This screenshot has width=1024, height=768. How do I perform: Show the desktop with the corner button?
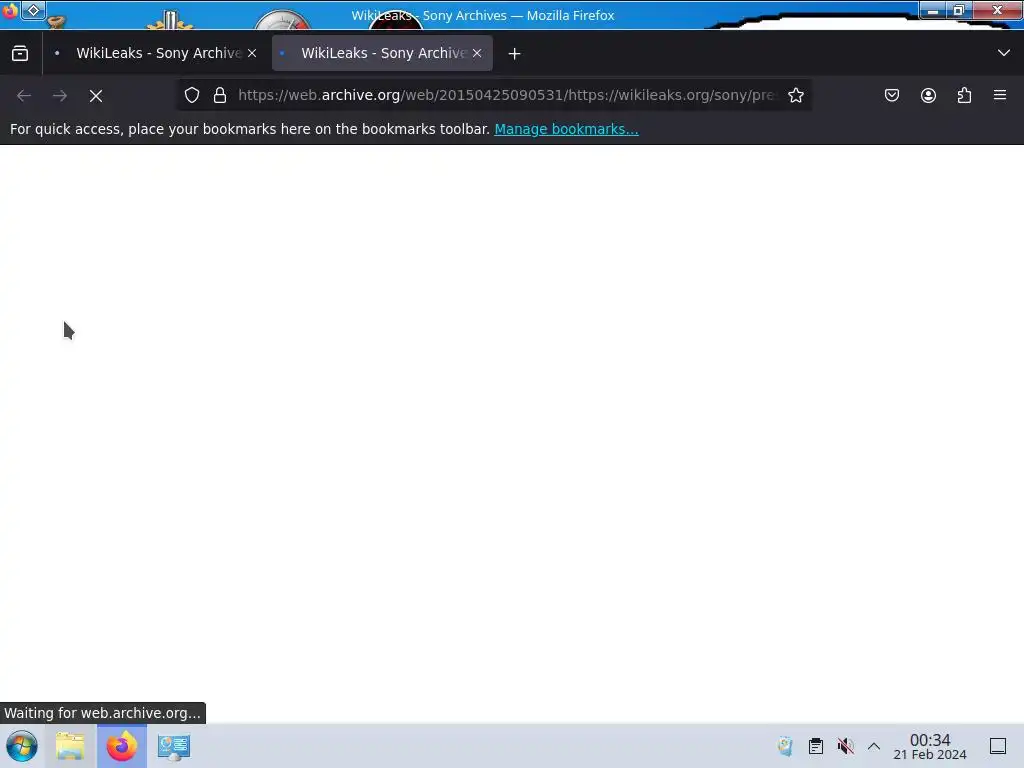pos(998,746)
